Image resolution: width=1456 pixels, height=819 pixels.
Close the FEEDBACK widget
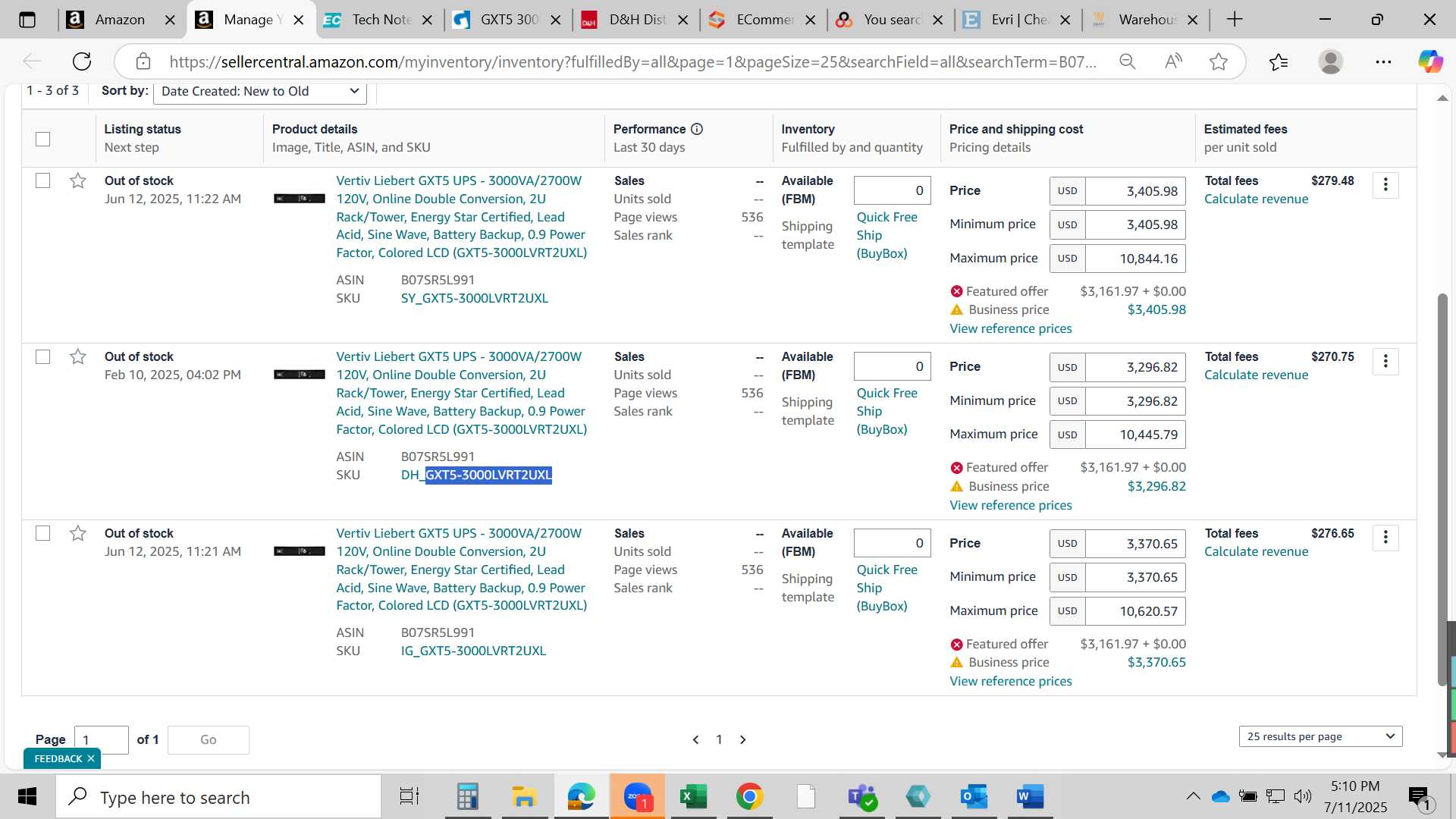pyautogui.click(x=90, y=758)
